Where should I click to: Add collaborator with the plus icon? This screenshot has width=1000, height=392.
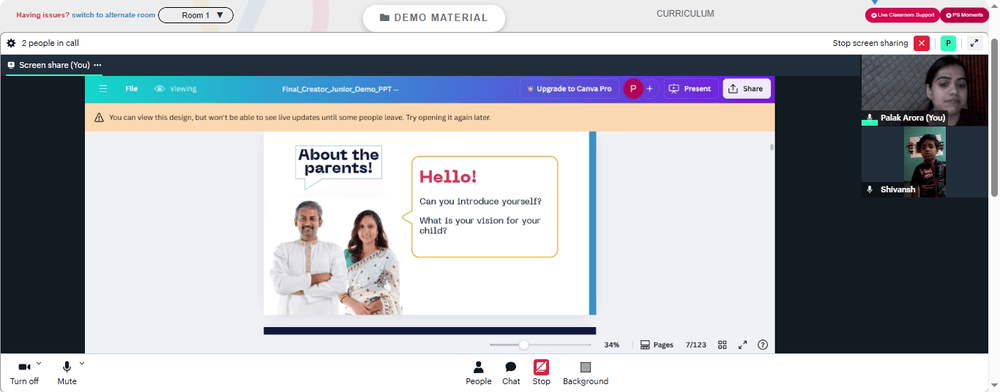pos(649,89)
